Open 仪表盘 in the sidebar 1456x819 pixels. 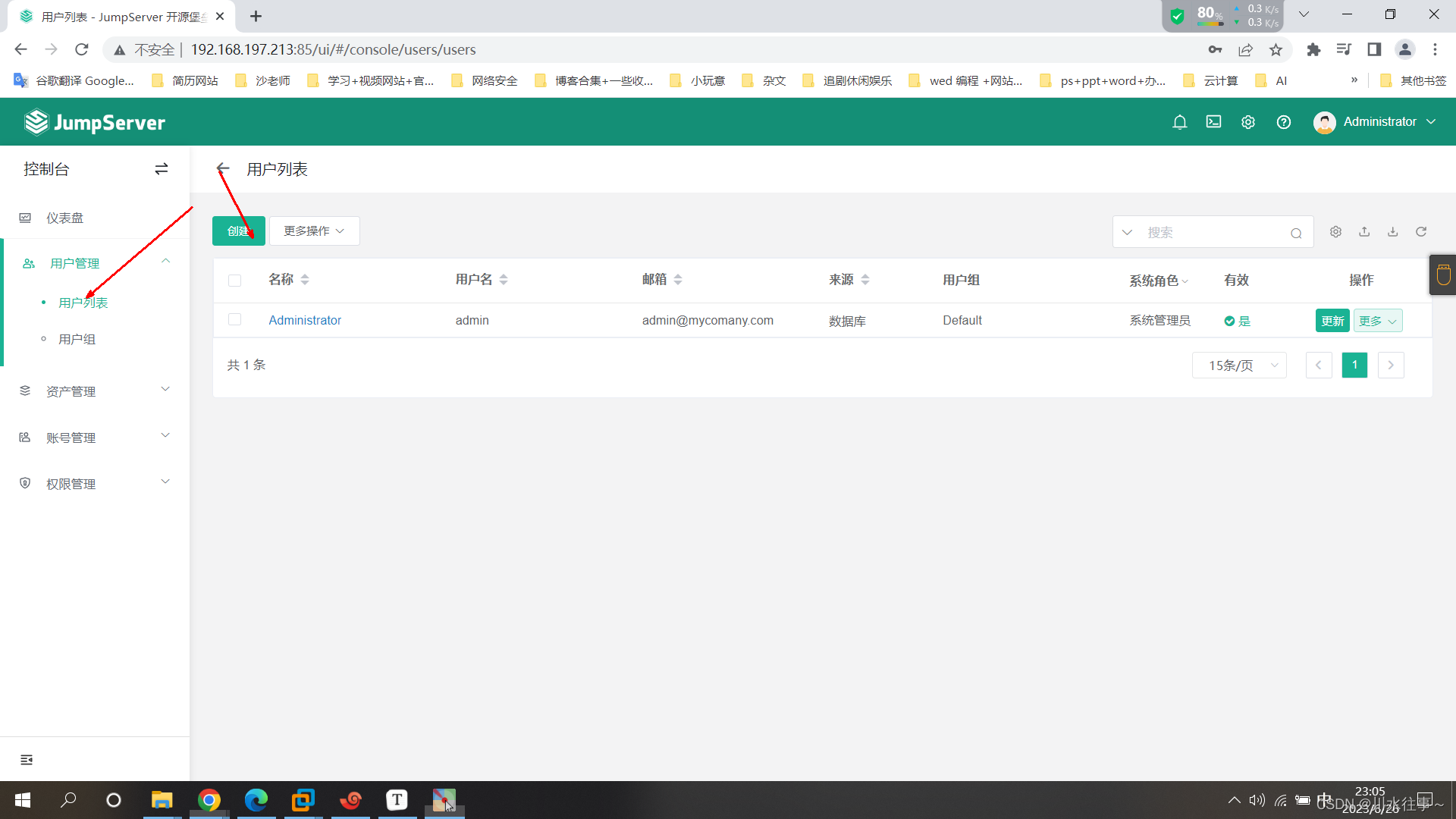pyautogui.click(x=65, y=218)
